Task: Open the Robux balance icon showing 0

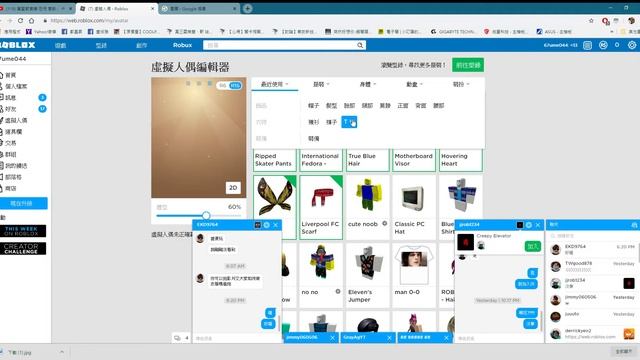Action: pyautogui.click(x=603, y=45)
